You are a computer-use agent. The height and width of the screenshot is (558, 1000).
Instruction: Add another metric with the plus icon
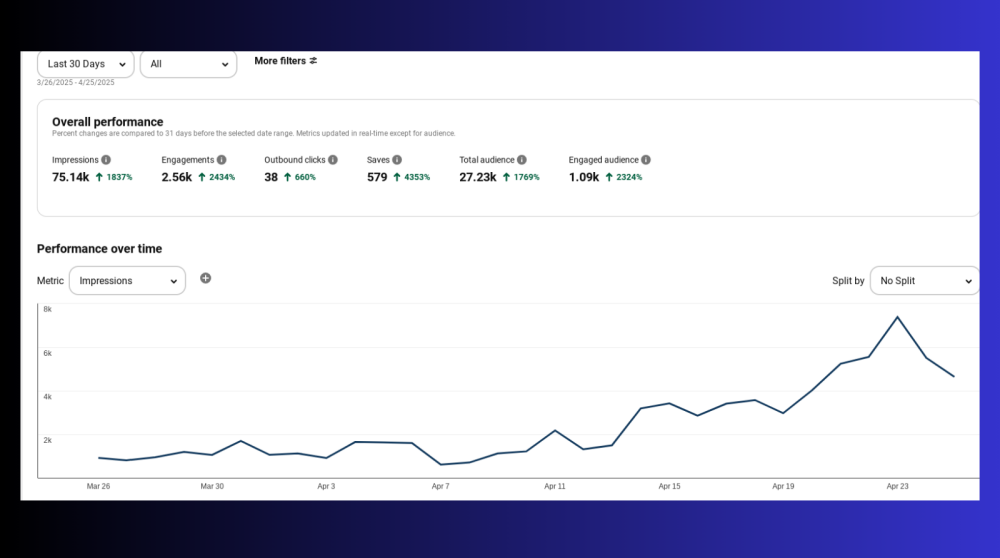(x=205, y=278)
